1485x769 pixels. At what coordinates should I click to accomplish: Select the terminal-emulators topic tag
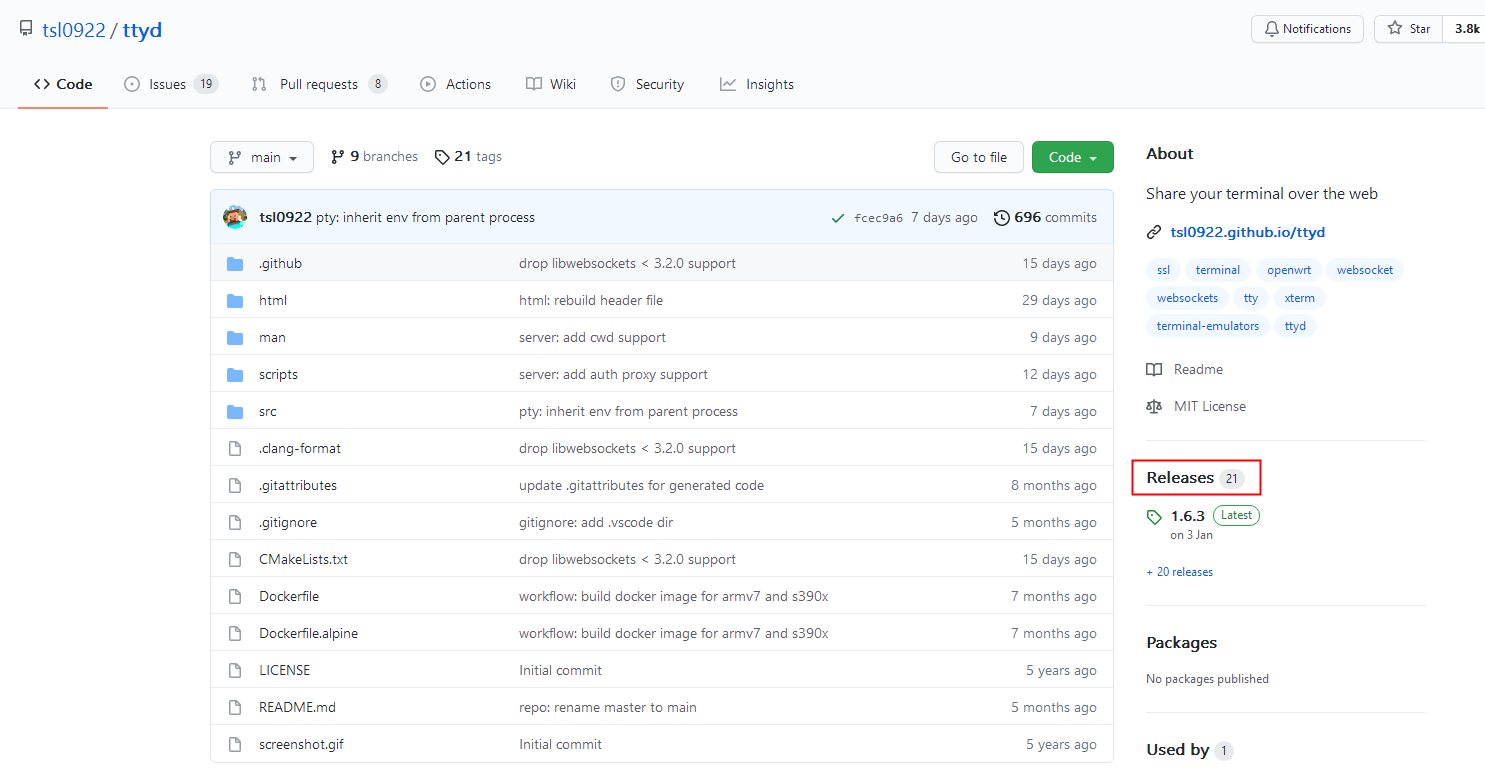[x=1208, y=326]
